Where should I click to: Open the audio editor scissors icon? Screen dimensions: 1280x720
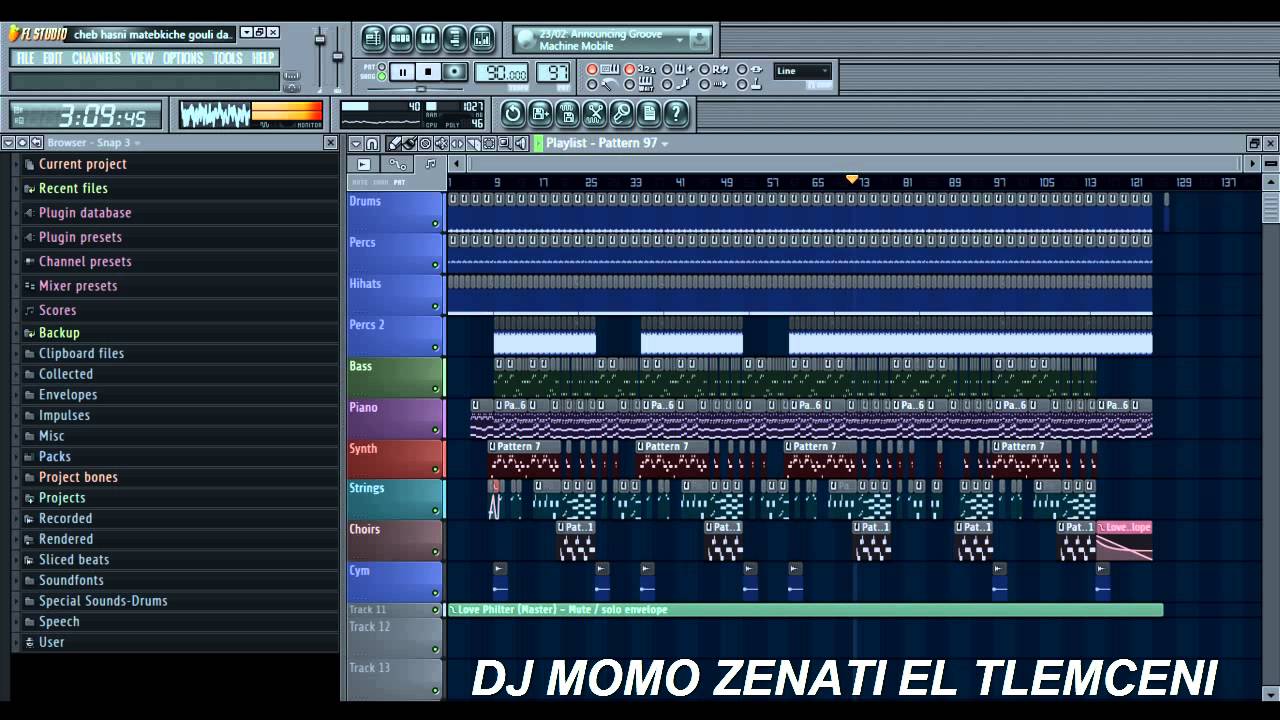point(595,113)
